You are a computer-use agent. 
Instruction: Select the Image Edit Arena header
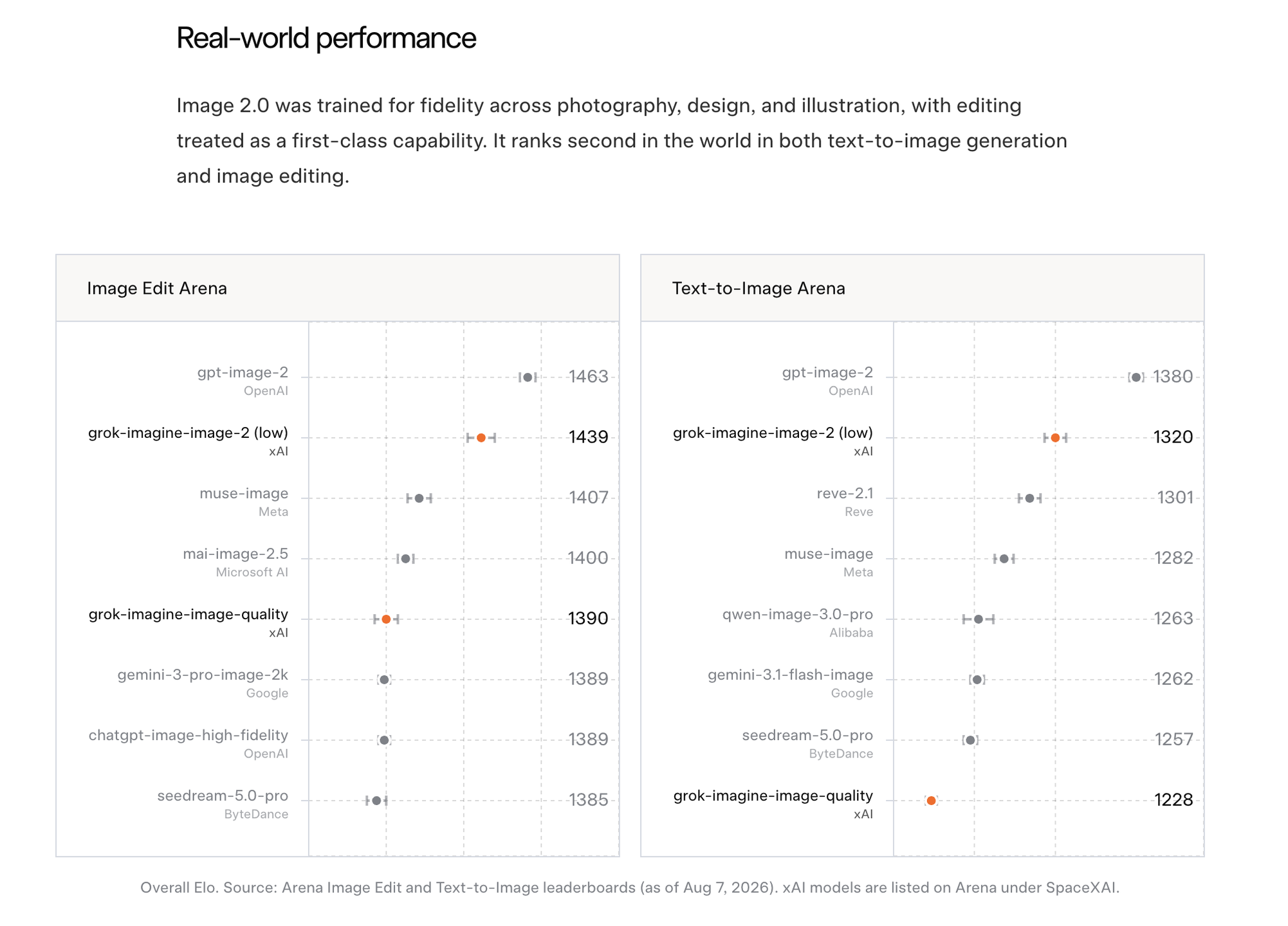click(157, 288)
